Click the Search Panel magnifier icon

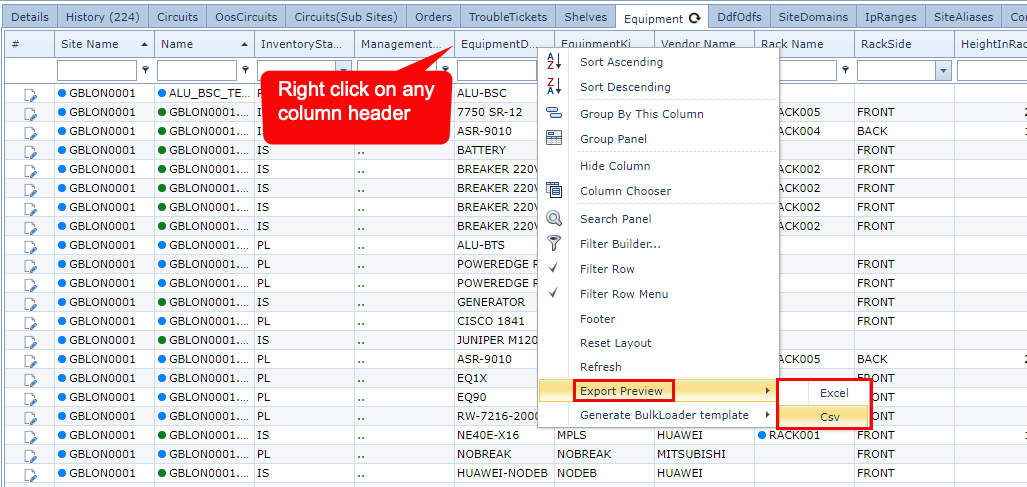coord(554,219)
